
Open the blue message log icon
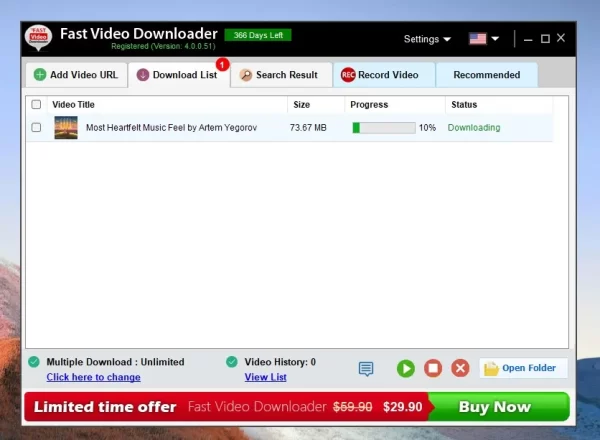(x=366, y=369)
